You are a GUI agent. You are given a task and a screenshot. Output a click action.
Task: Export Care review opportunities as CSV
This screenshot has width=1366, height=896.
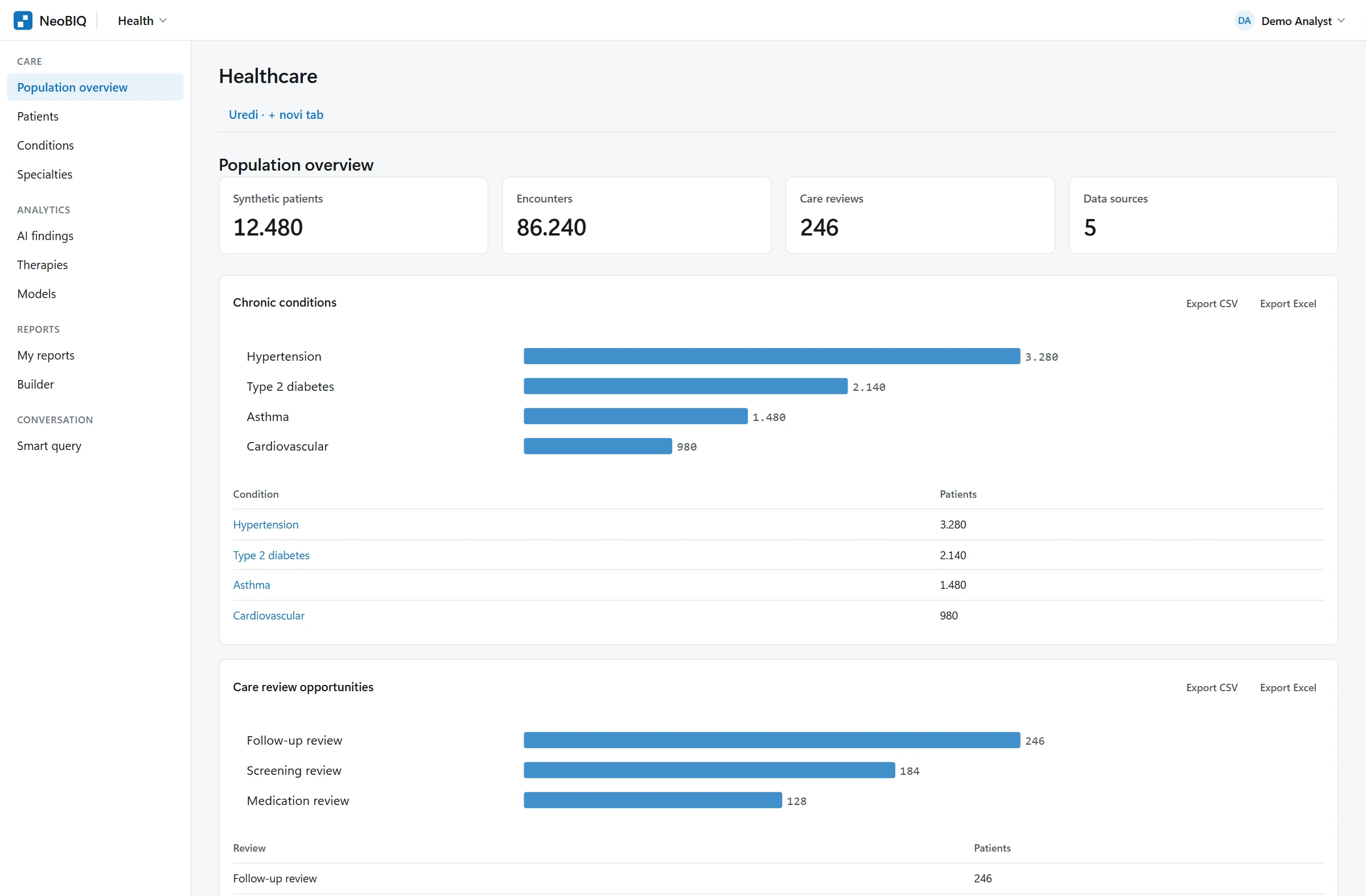click(1212, 687)
